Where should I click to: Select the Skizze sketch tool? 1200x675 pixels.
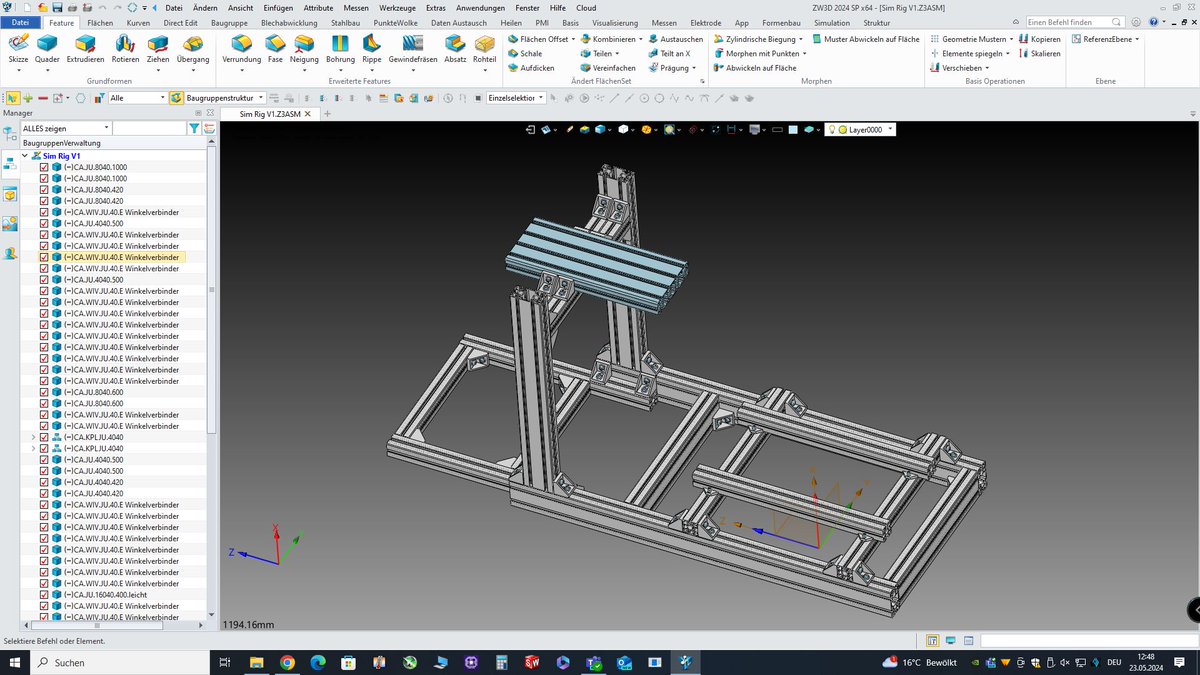point(18,48)
